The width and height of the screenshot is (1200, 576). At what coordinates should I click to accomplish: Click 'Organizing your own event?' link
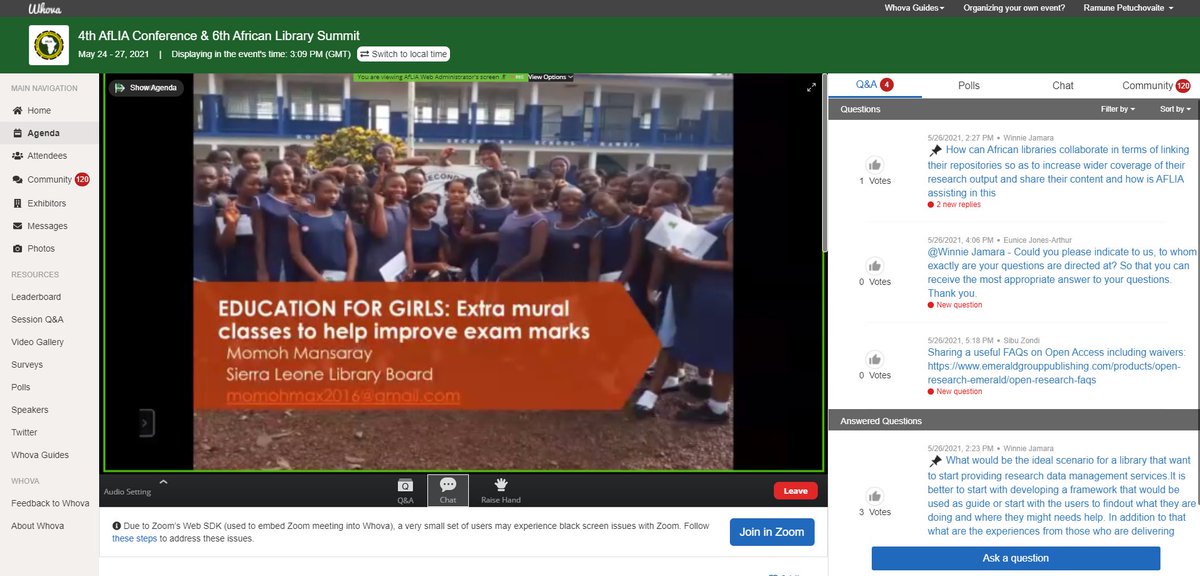coord(1014,8)
